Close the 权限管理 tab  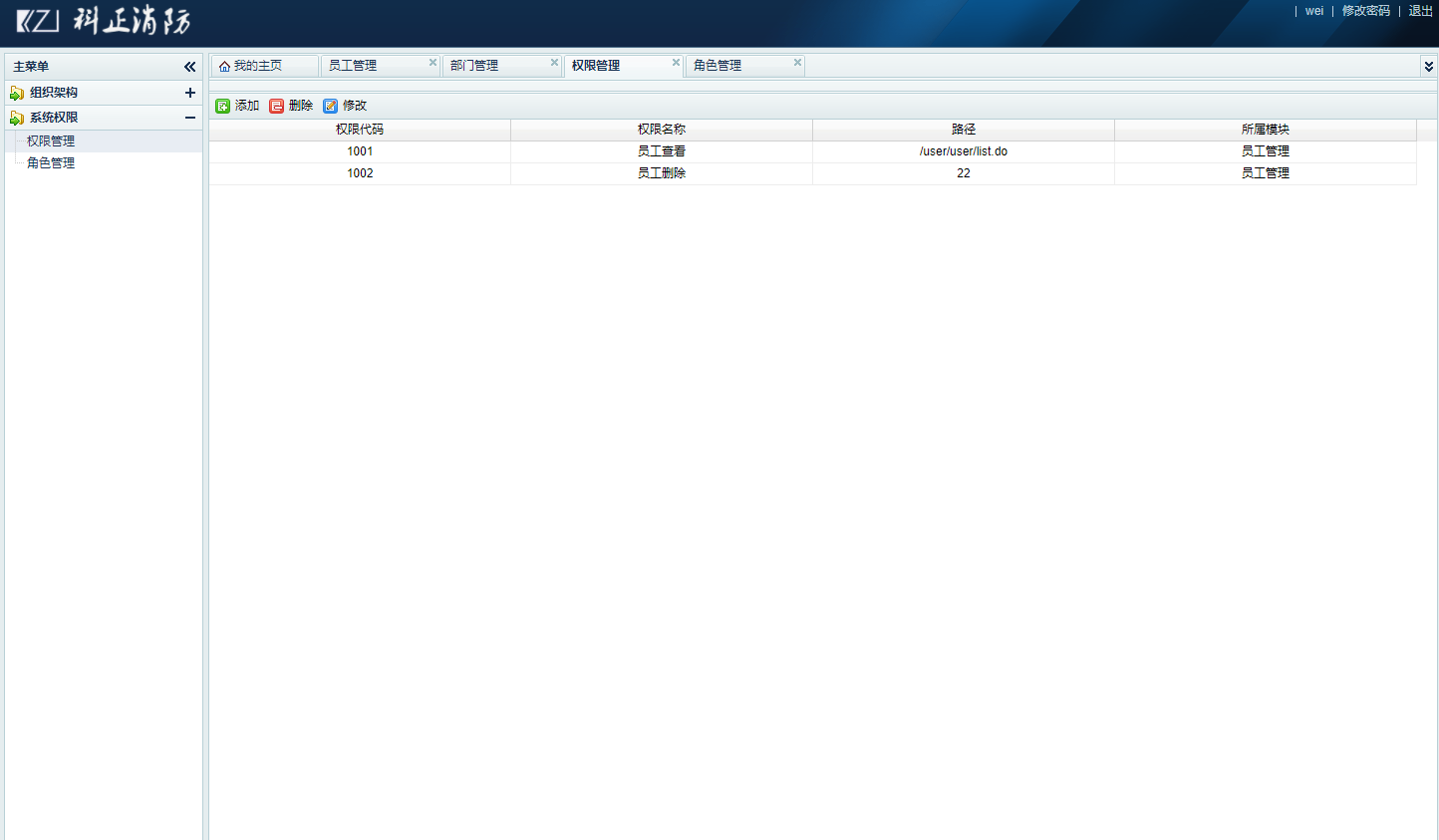pos(676,62)
